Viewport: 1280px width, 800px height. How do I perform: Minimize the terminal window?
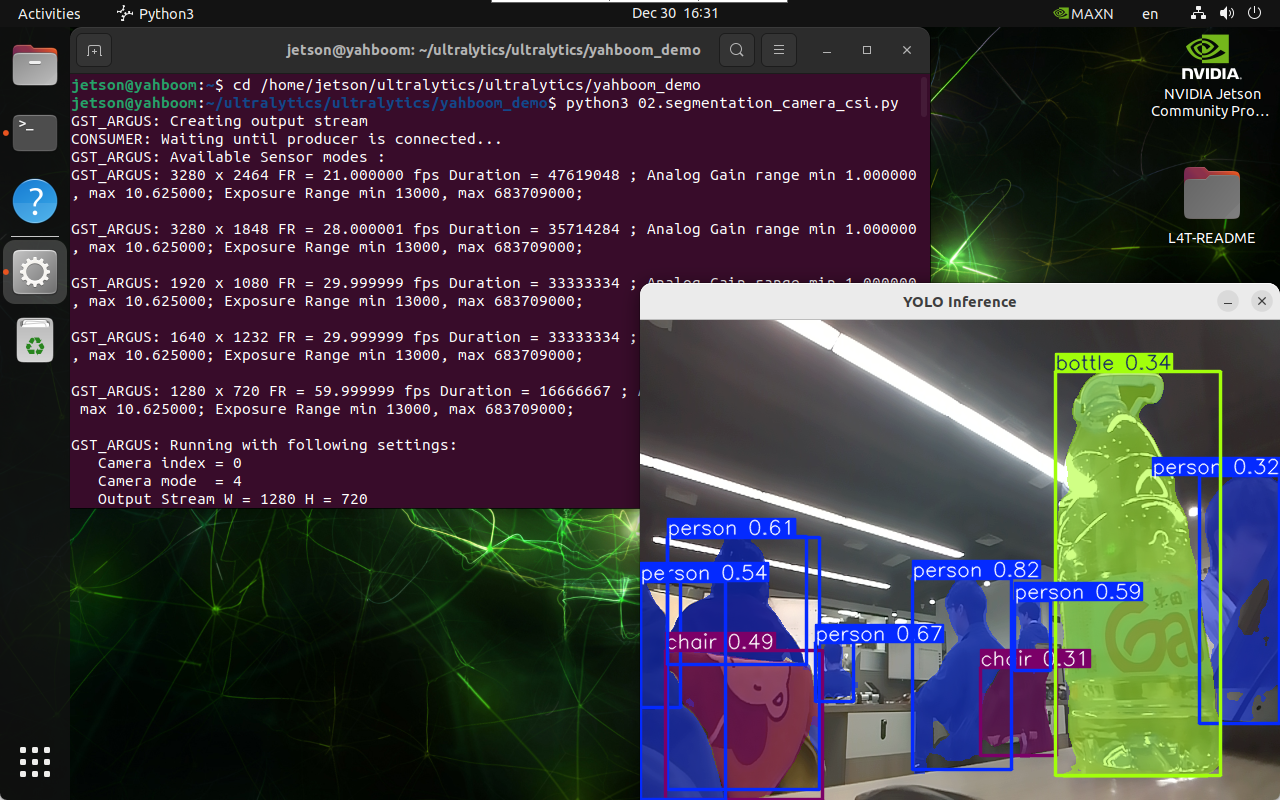coord(827,50)
